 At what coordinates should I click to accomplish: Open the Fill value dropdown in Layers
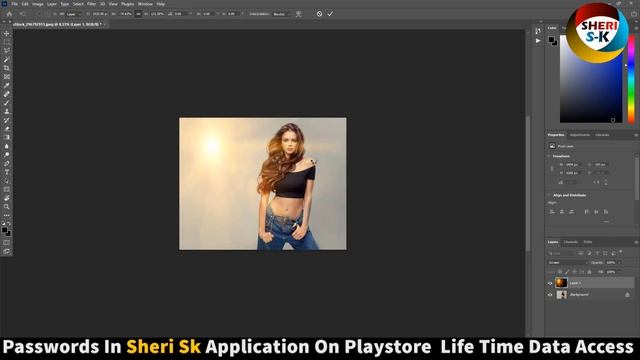620,272
